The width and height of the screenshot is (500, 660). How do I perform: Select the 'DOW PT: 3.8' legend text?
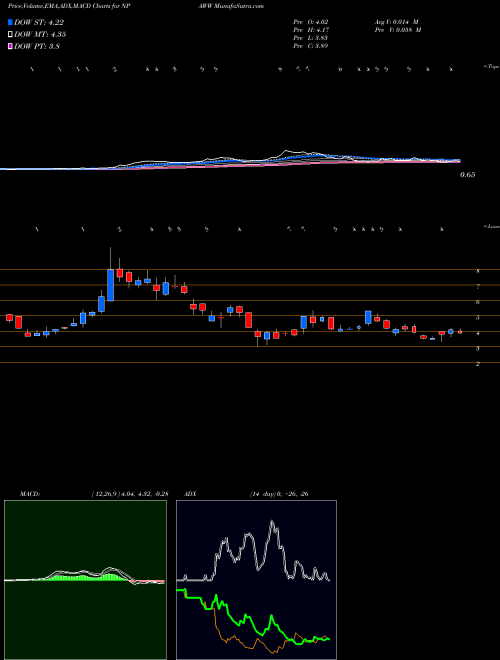click(x=37, y=46)
